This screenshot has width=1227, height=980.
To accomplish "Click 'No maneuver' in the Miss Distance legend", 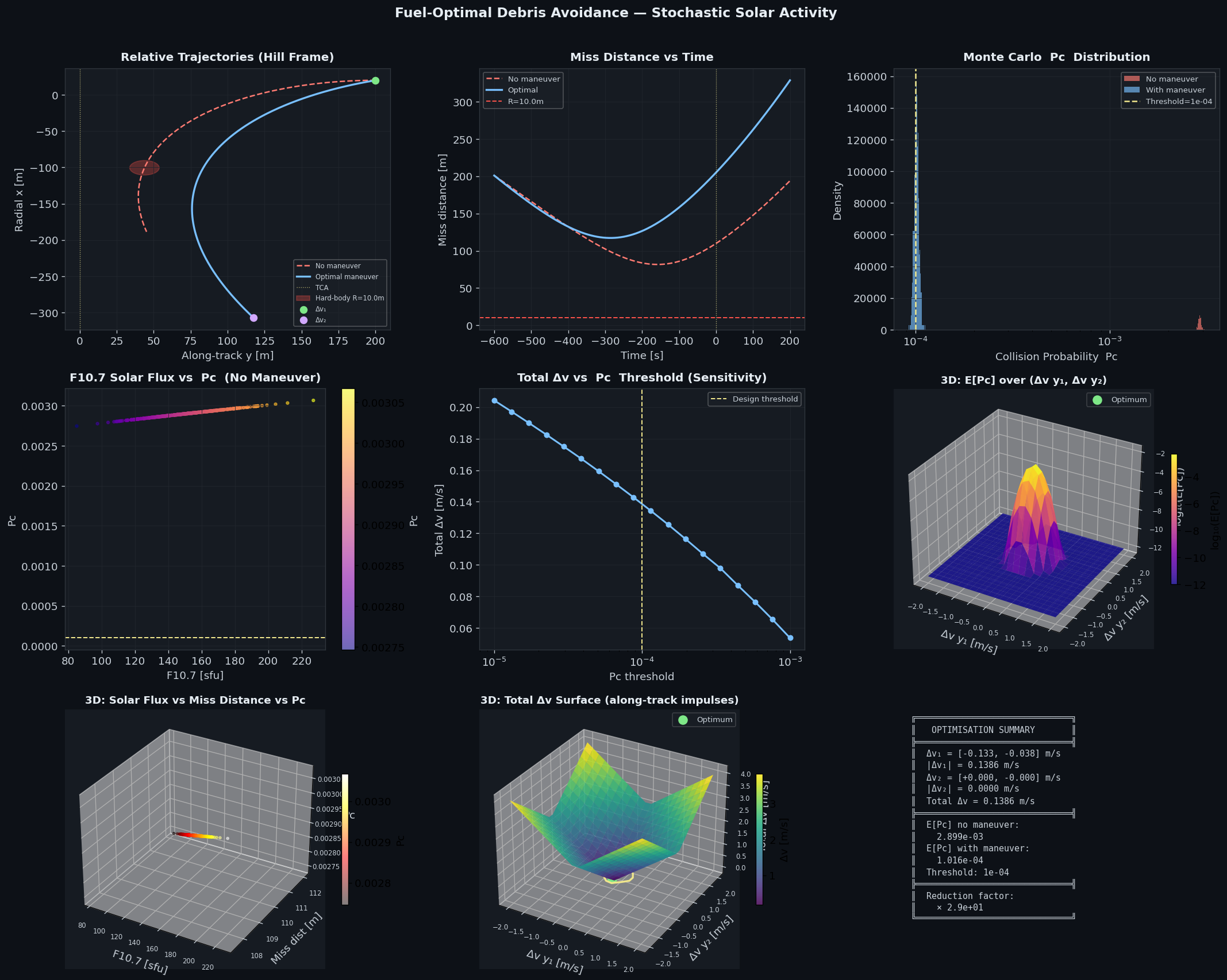I will [534, 79].
